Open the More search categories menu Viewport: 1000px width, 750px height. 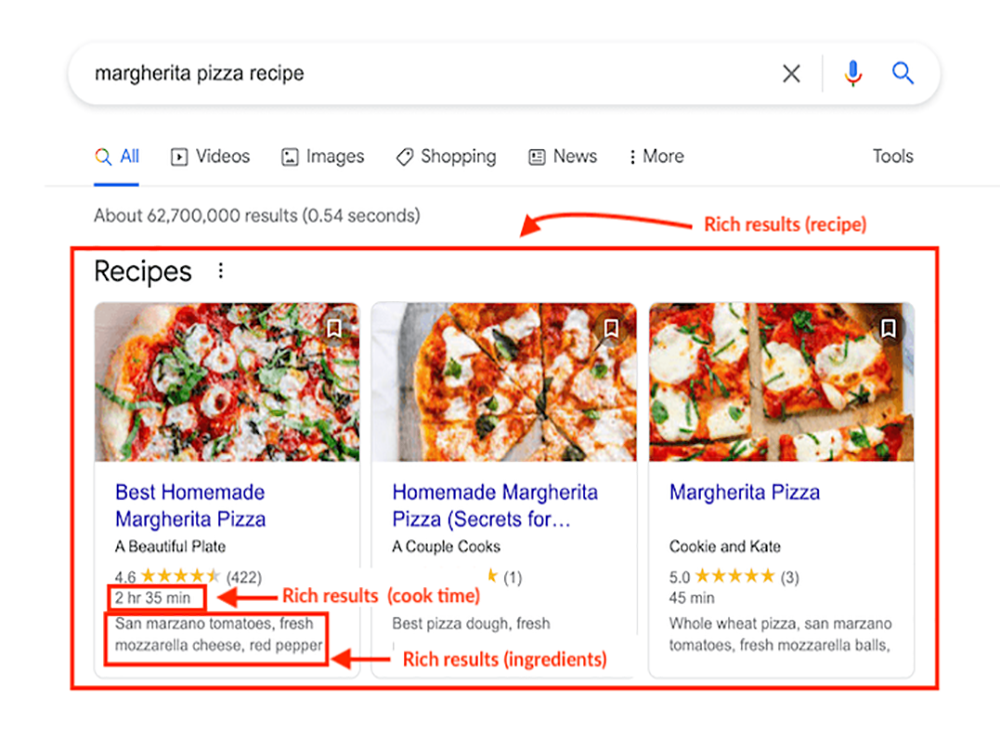pyautogui.click(x=655, y=156)
